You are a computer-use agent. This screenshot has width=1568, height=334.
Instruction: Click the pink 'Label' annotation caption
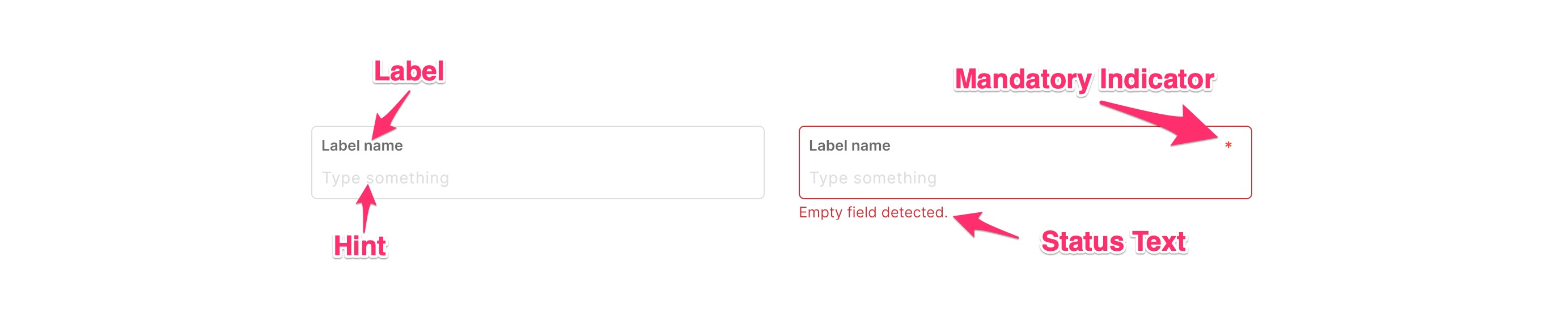tap(408, 72)
